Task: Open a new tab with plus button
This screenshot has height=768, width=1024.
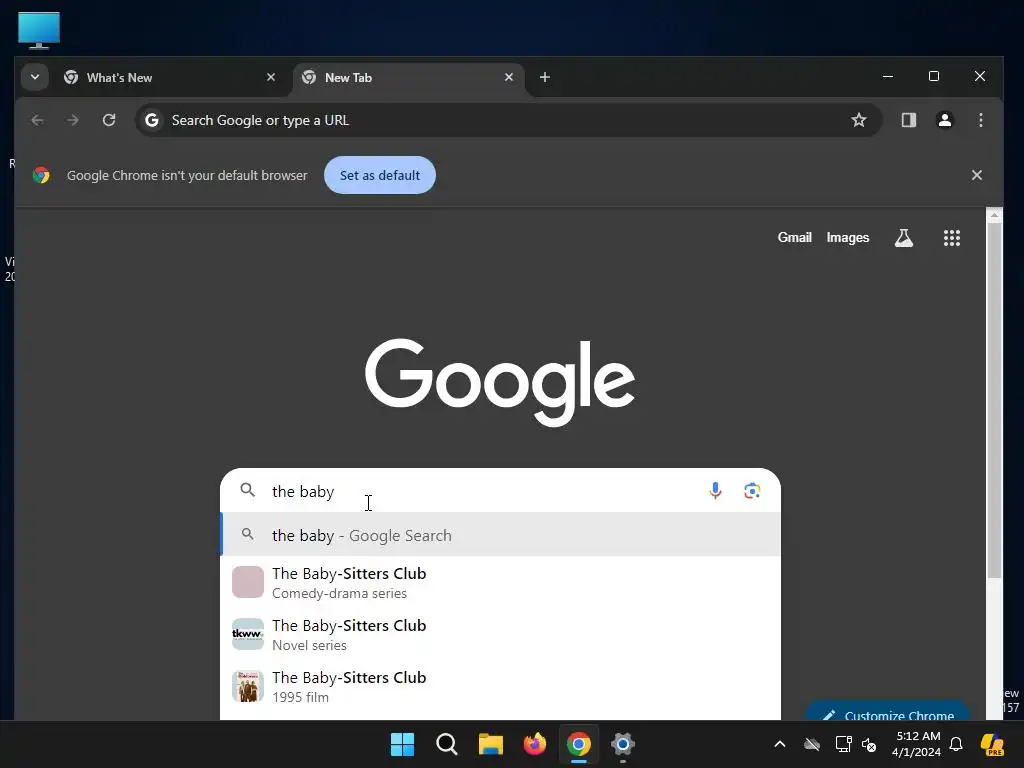Action: coord(545,77)
